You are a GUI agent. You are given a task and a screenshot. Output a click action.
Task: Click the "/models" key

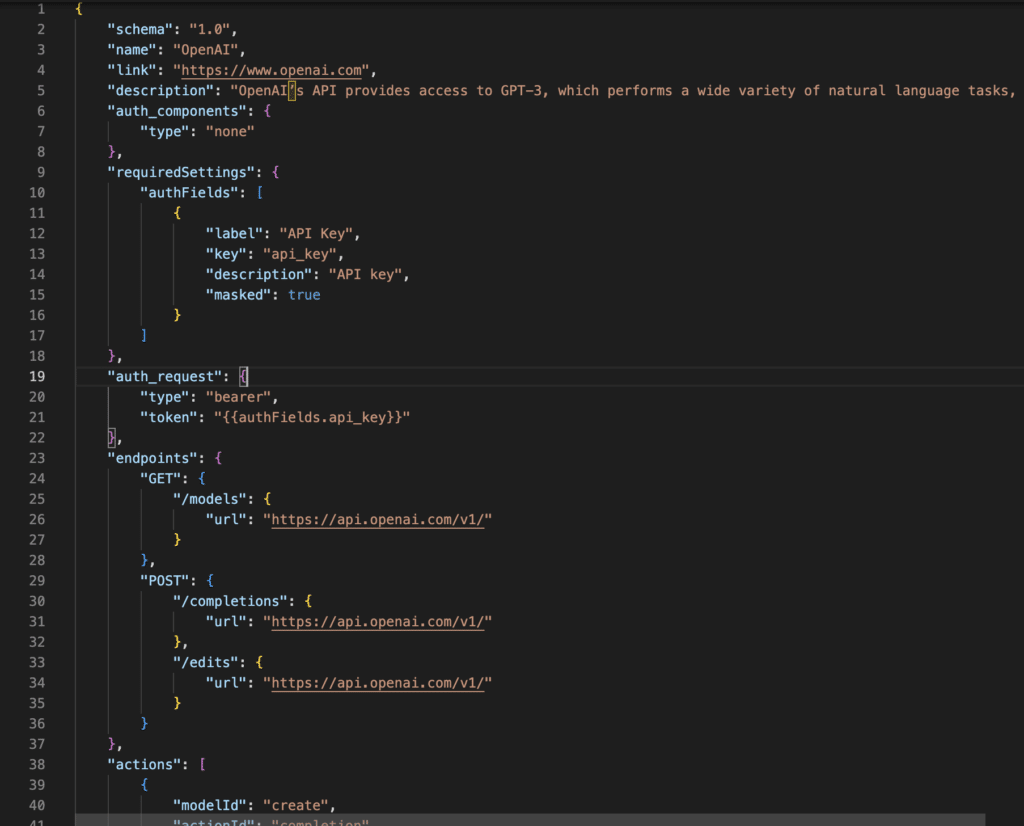point(210,499)
